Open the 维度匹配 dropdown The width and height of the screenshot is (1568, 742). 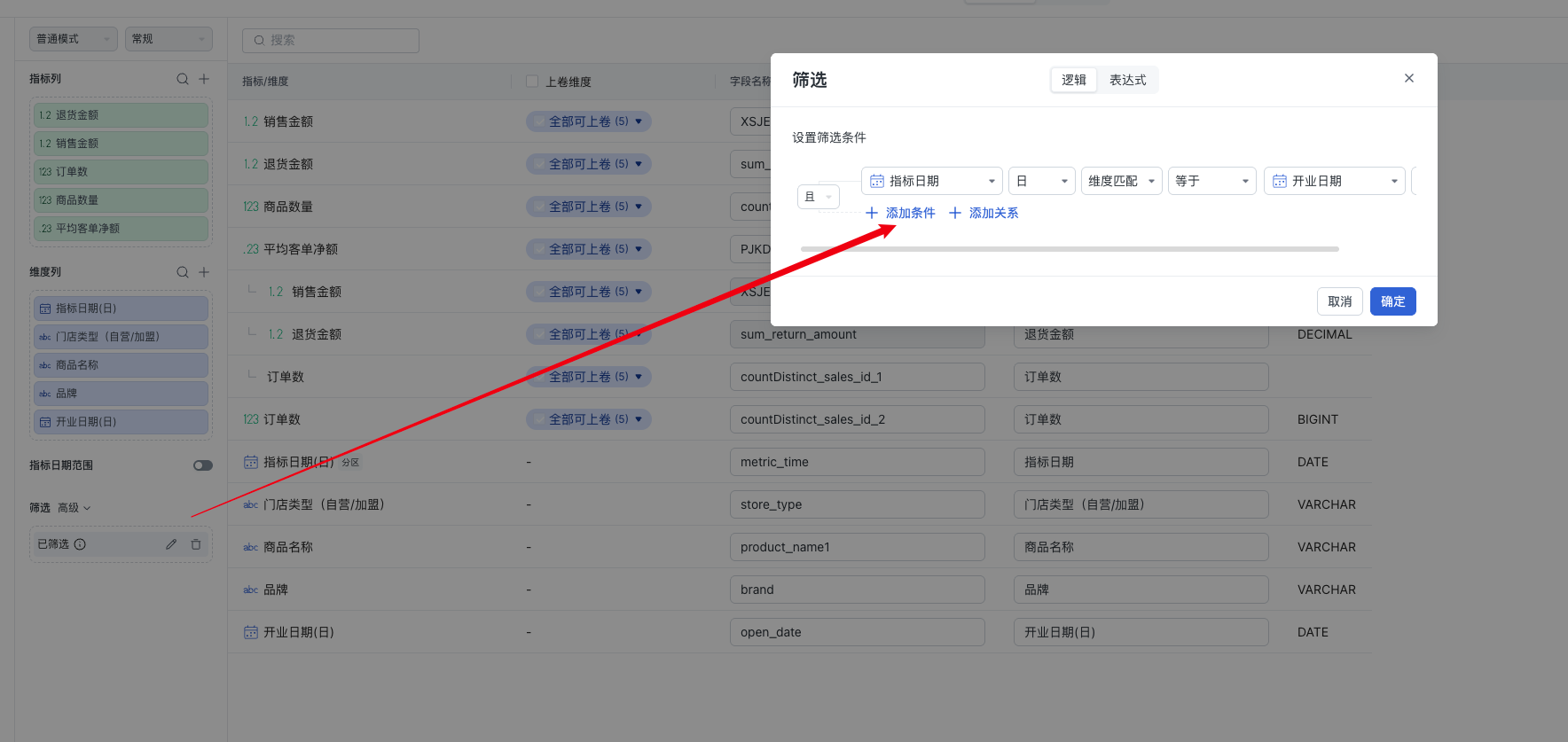(x=1121, y=181)
